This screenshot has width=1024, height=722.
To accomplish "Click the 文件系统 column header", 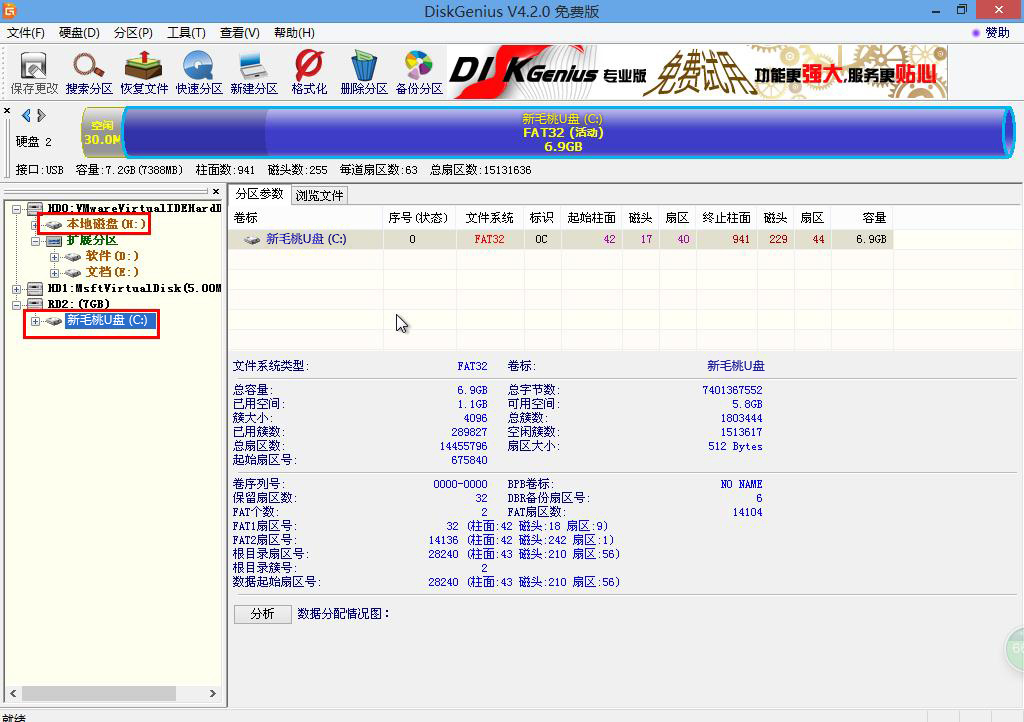I will 489,217.
